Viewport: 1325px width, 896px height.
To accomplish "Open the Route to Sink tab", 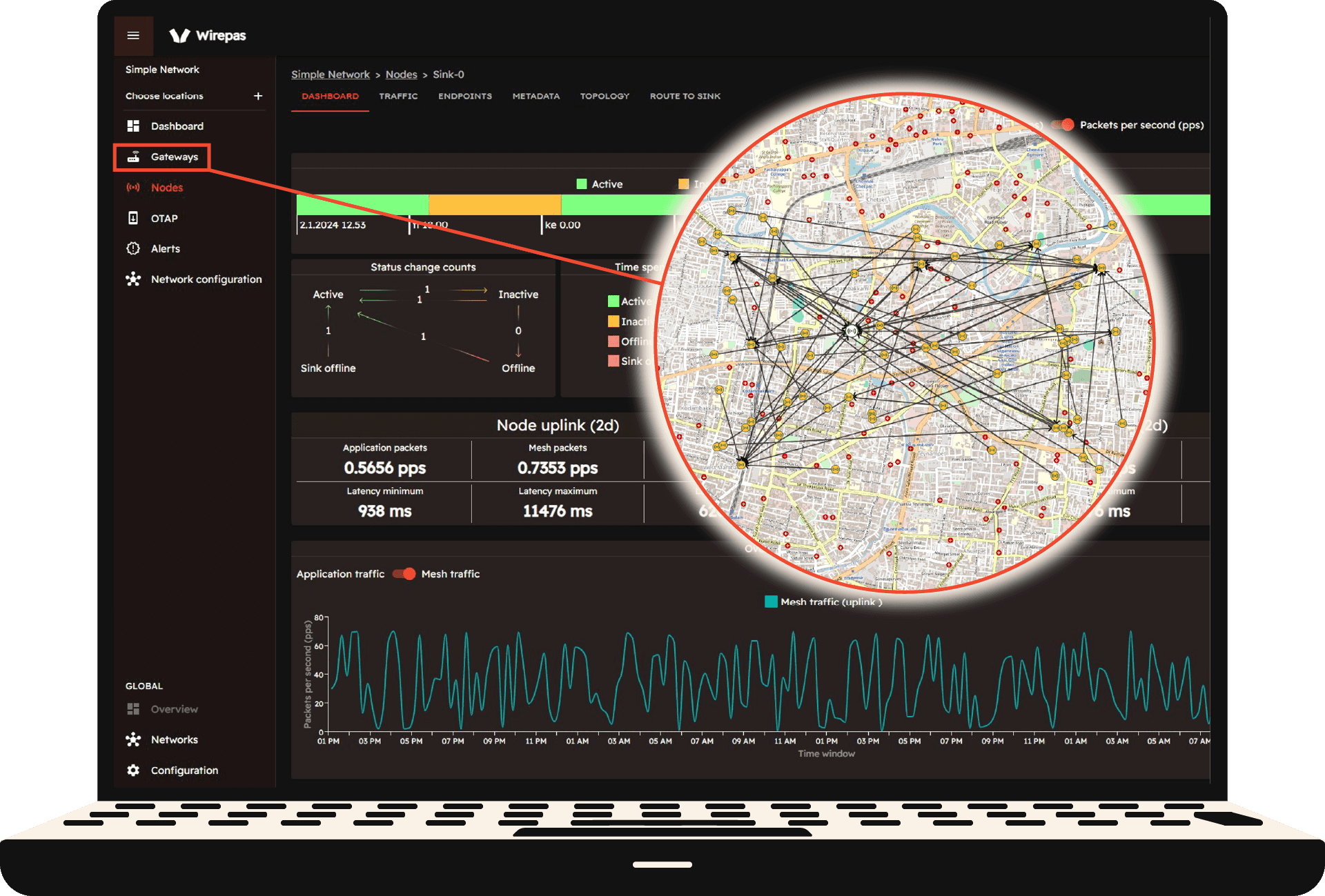I will (684, 96).
